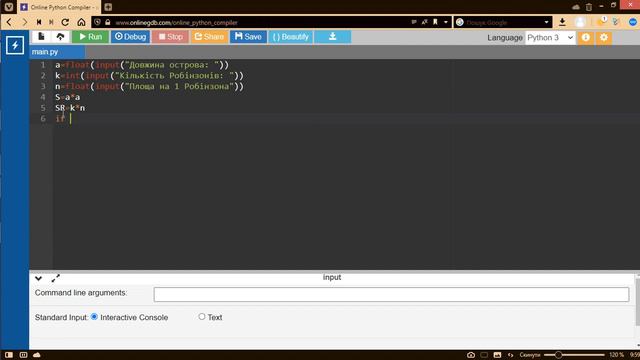Open the browser downloads panel
Image resolution: width=640 pixels, height=360 pixels.
[x=562, y=22]
